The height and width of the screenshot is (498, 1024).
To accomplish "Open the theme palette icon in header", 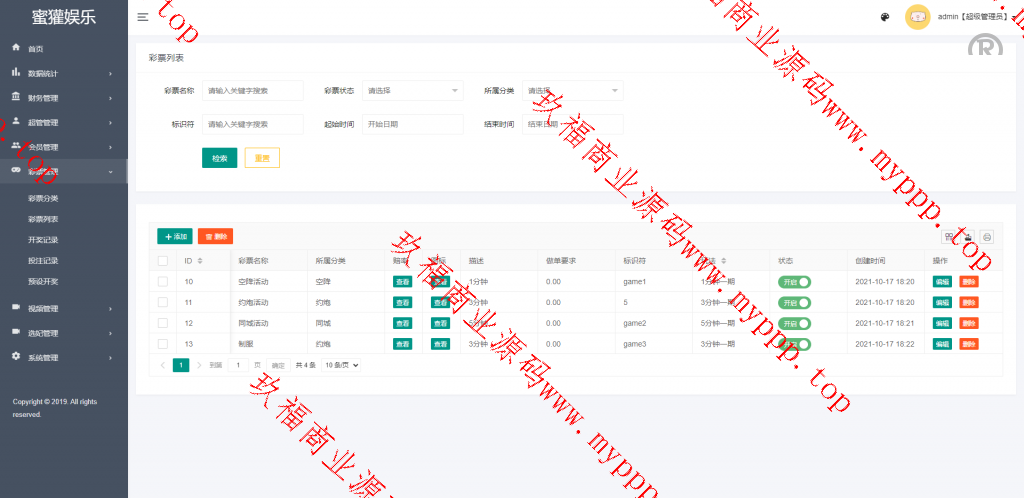I will pyautogui.click(x=885, y=17).
